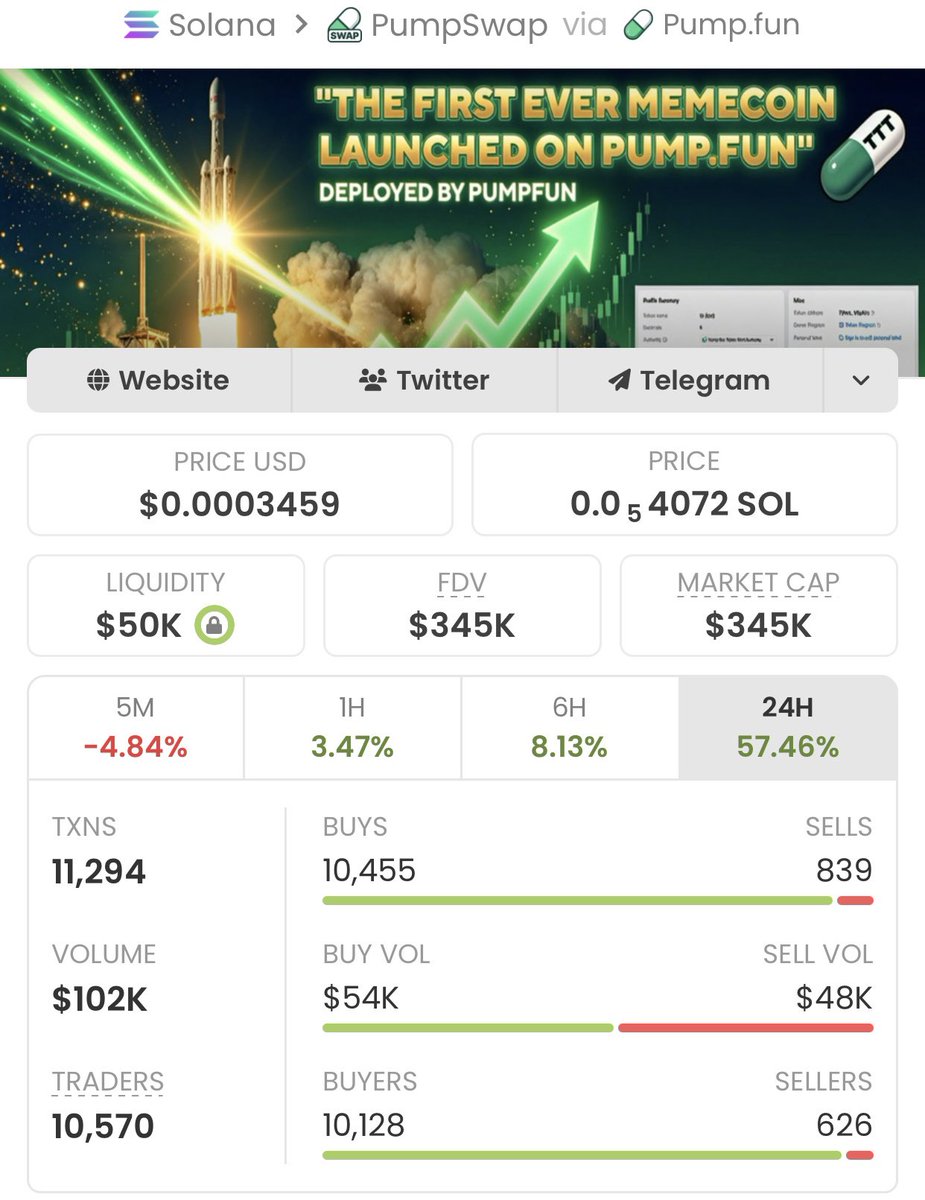Click the BUYERS count 10,128
Image resolution: width=925 pixels, height=1200 pixels.
pyautogui.click(x=364, y=1126)
